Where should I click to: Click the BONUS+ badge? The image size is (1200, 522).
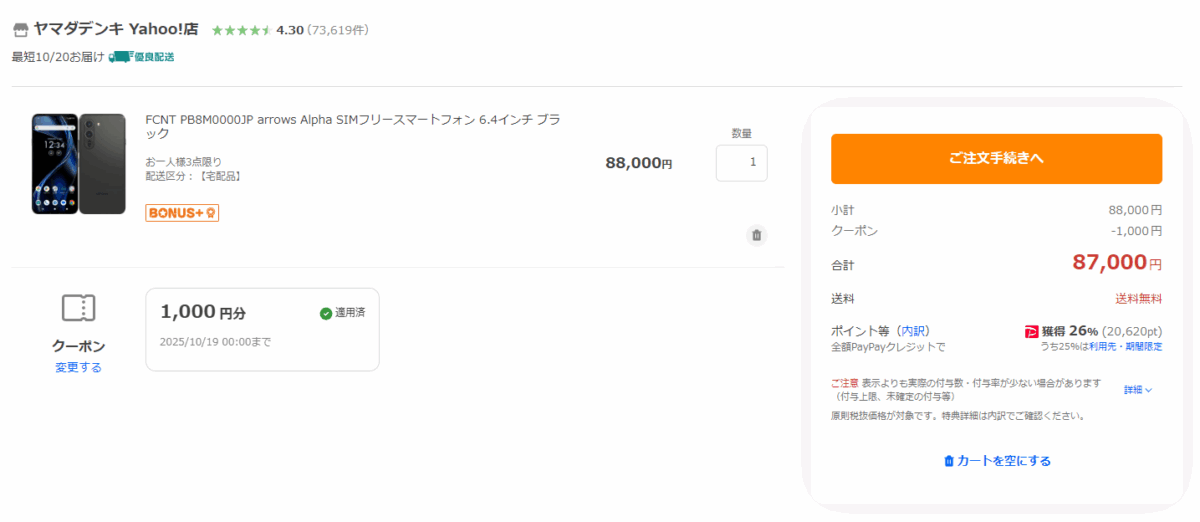[x=182, y=213]
